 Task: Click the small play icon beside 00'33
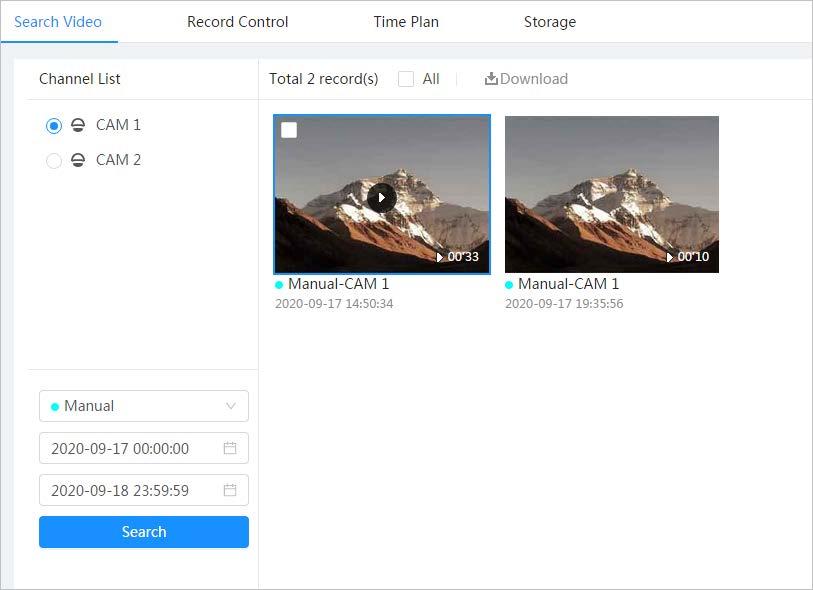tap(440, 257)
